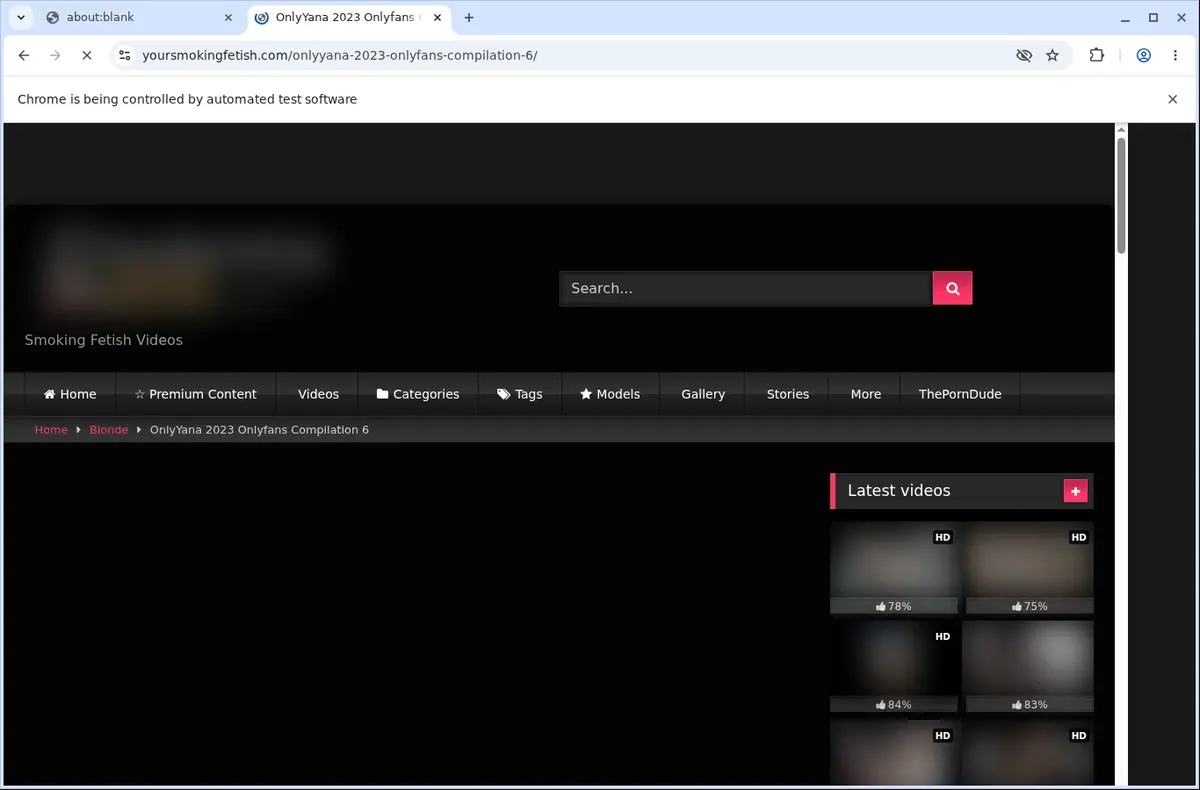
Task: Click the address bar URL
Action: click(340, 56)
